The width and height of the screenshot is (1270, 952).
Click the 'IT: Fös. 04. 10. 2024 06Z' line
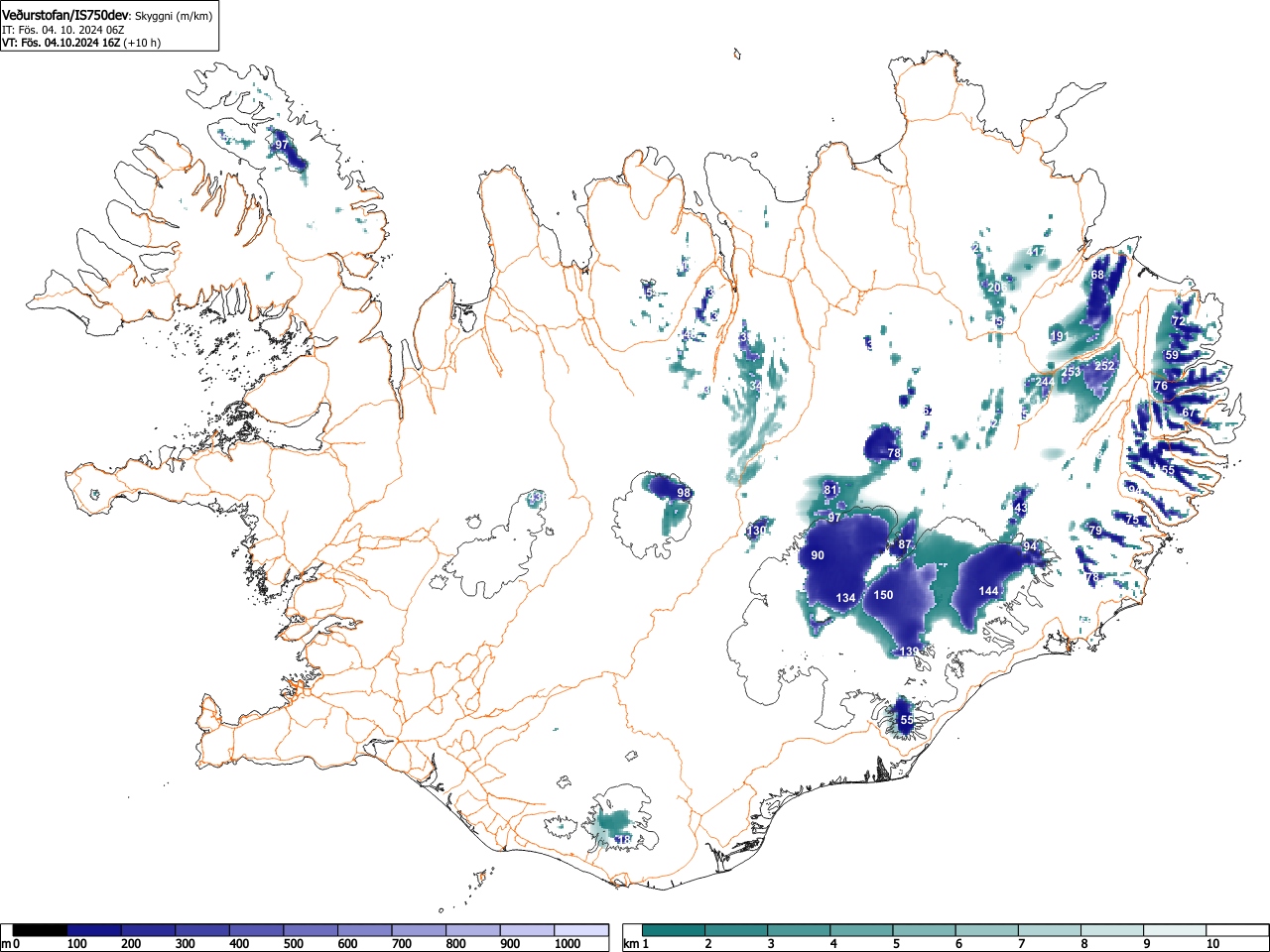pyautogui.click(x=63, y=30)
